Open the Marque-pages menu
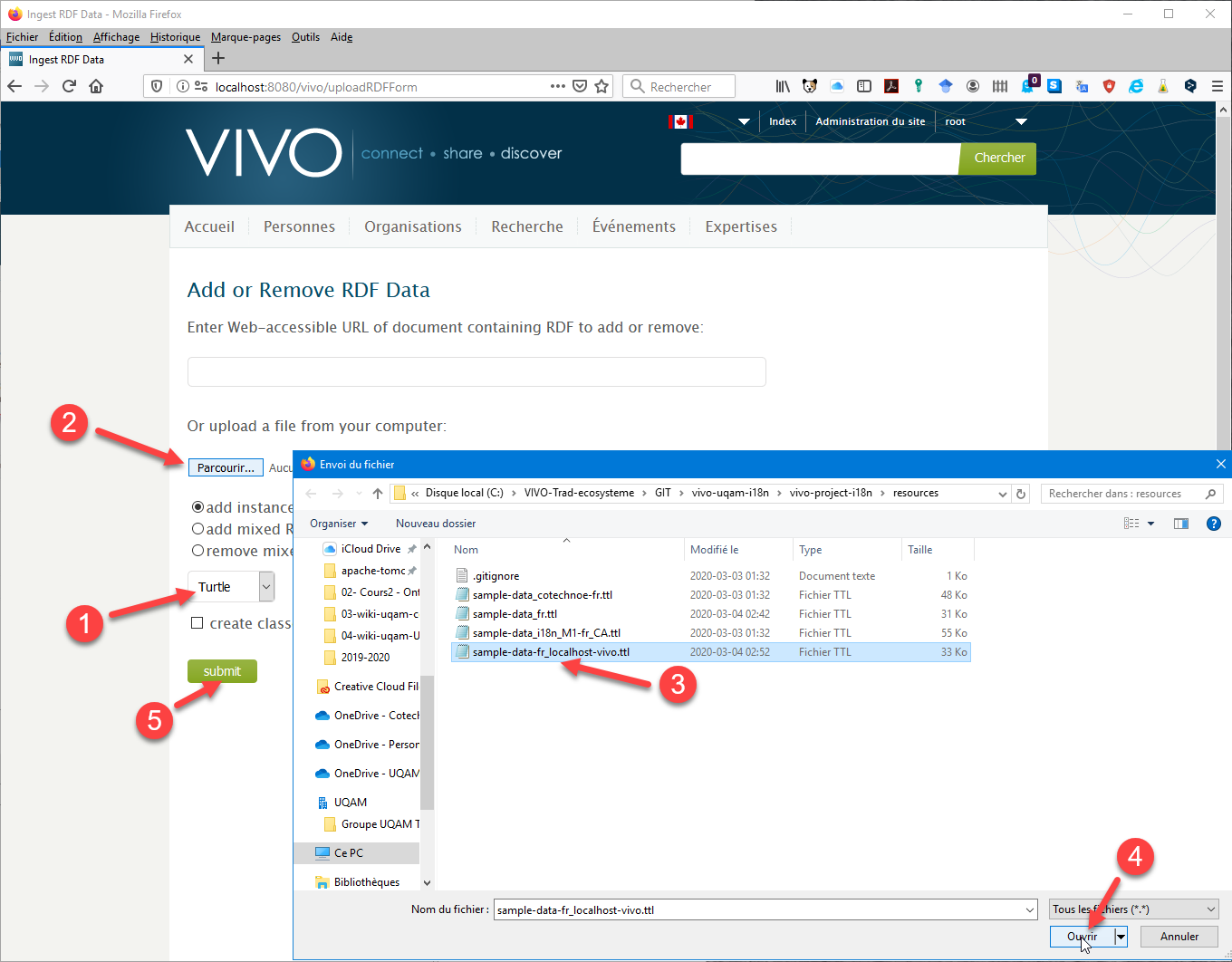Screen dimensions: 1232x962 tap(245, 37)
